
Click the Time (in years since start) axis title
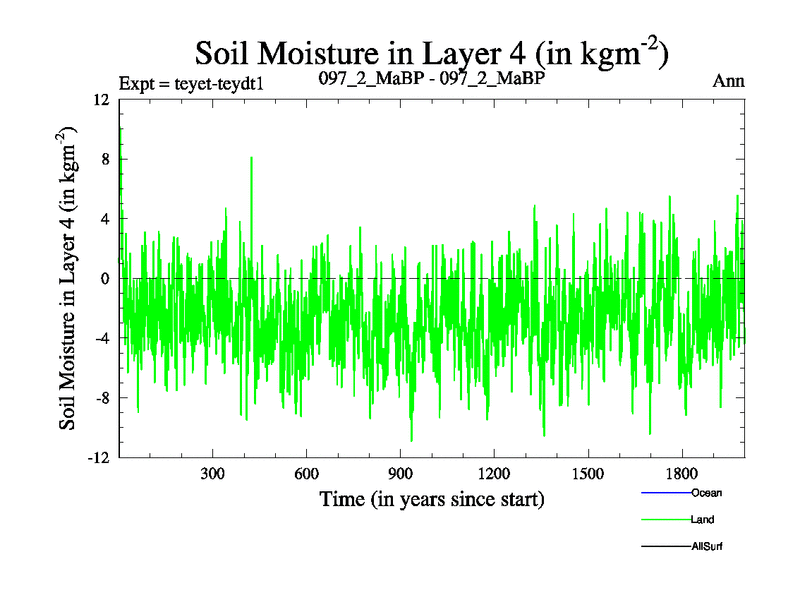[x=431, y=498]
